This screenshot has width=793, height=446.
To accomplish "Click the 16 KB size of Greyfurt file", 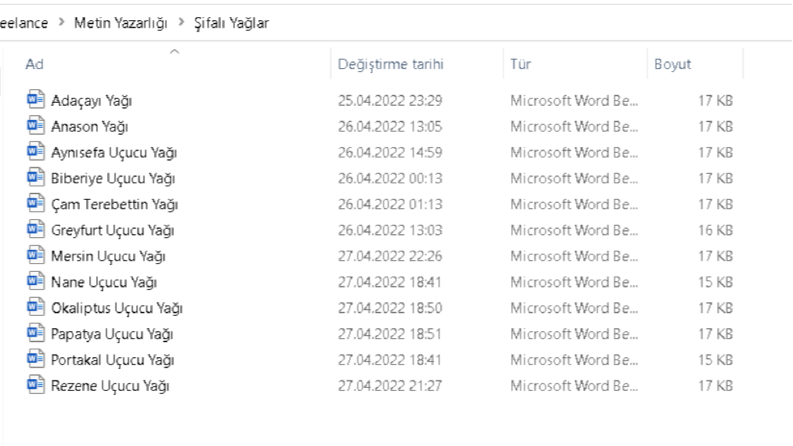I will [x=715, y=230].
